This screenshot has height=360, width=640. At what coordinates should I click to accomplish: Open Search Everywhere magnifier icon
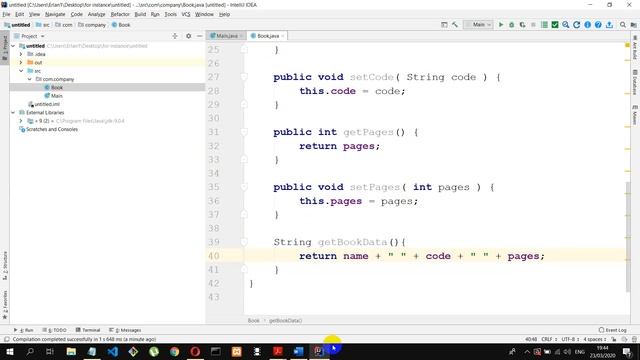click(623, 25)
